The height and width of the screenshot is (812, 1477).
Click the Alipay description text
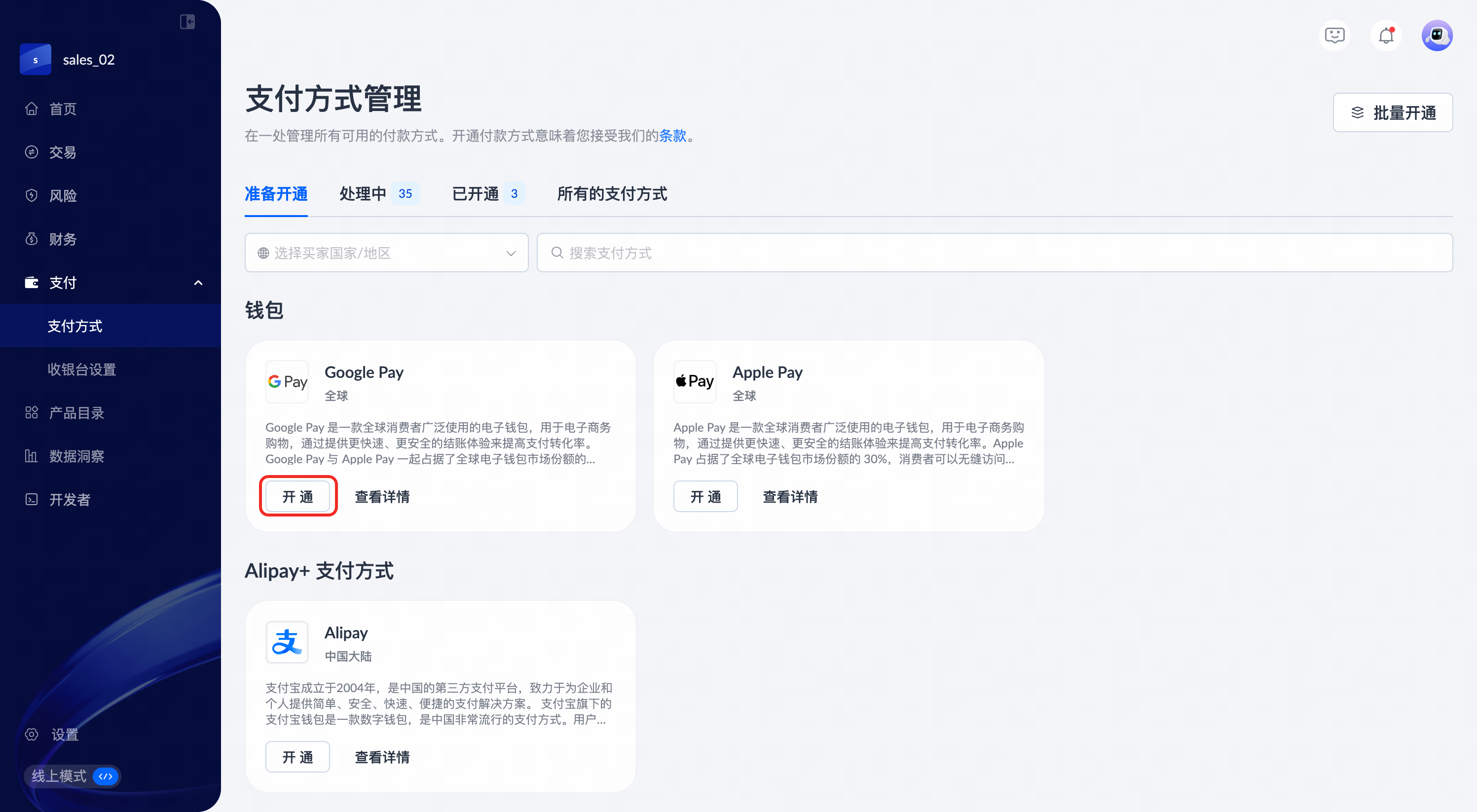tap(439, 703)
